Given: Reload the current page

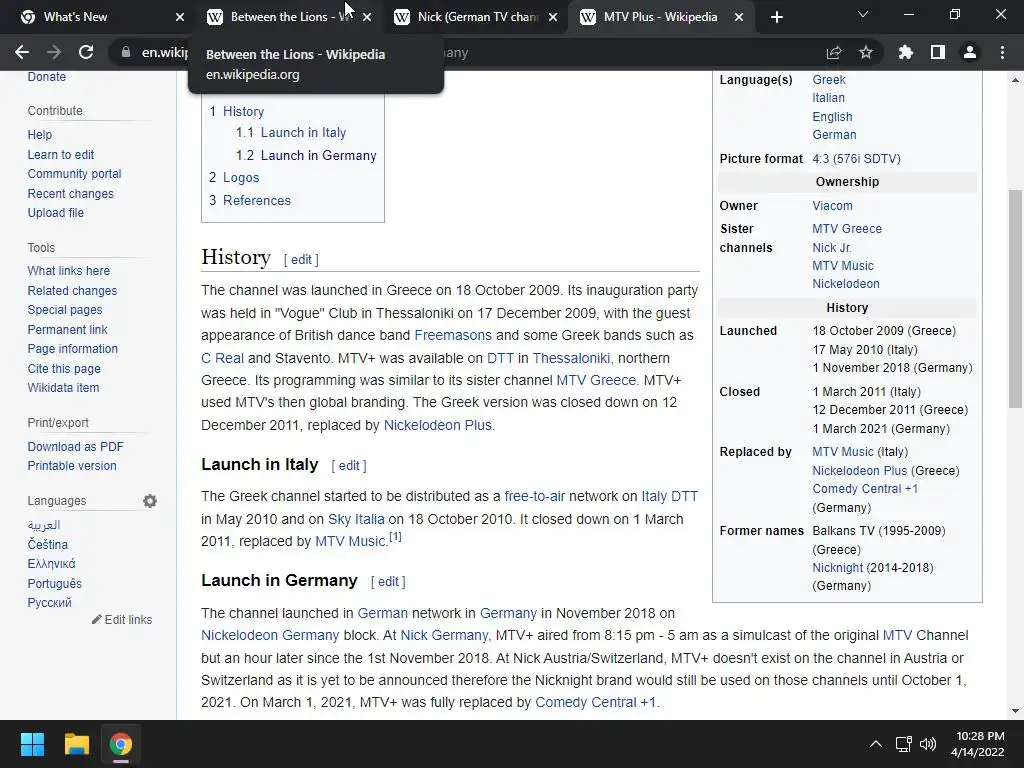Looking at the screenshot, I should [x=86, y=52].
